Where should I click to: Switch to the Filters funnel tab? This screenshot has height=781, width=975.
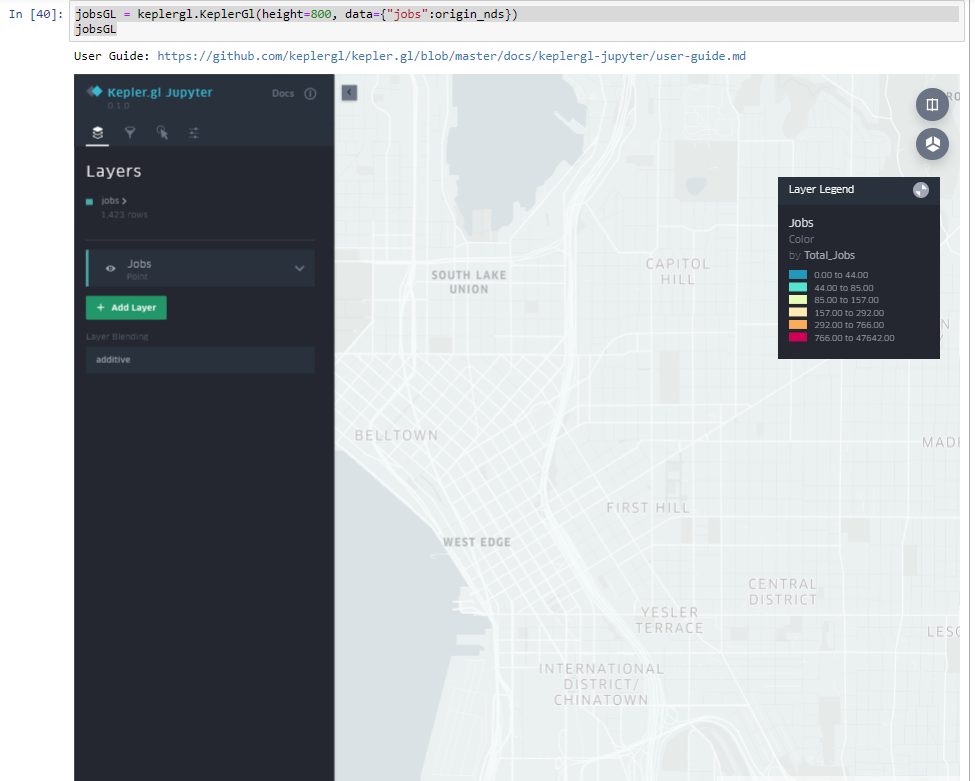coord(130,132)
